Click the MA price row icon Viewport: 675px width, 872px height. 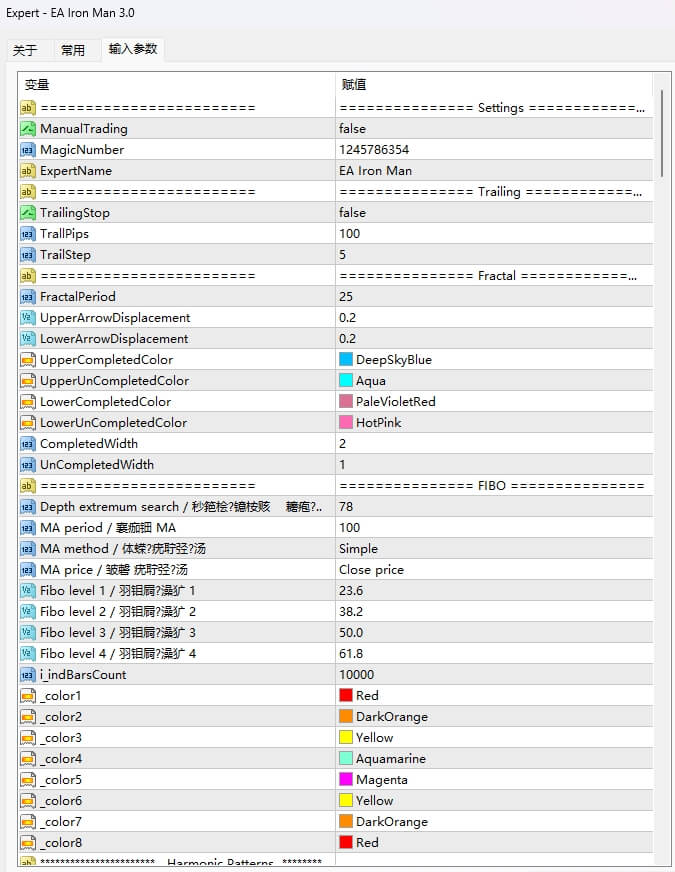point(28,570)
